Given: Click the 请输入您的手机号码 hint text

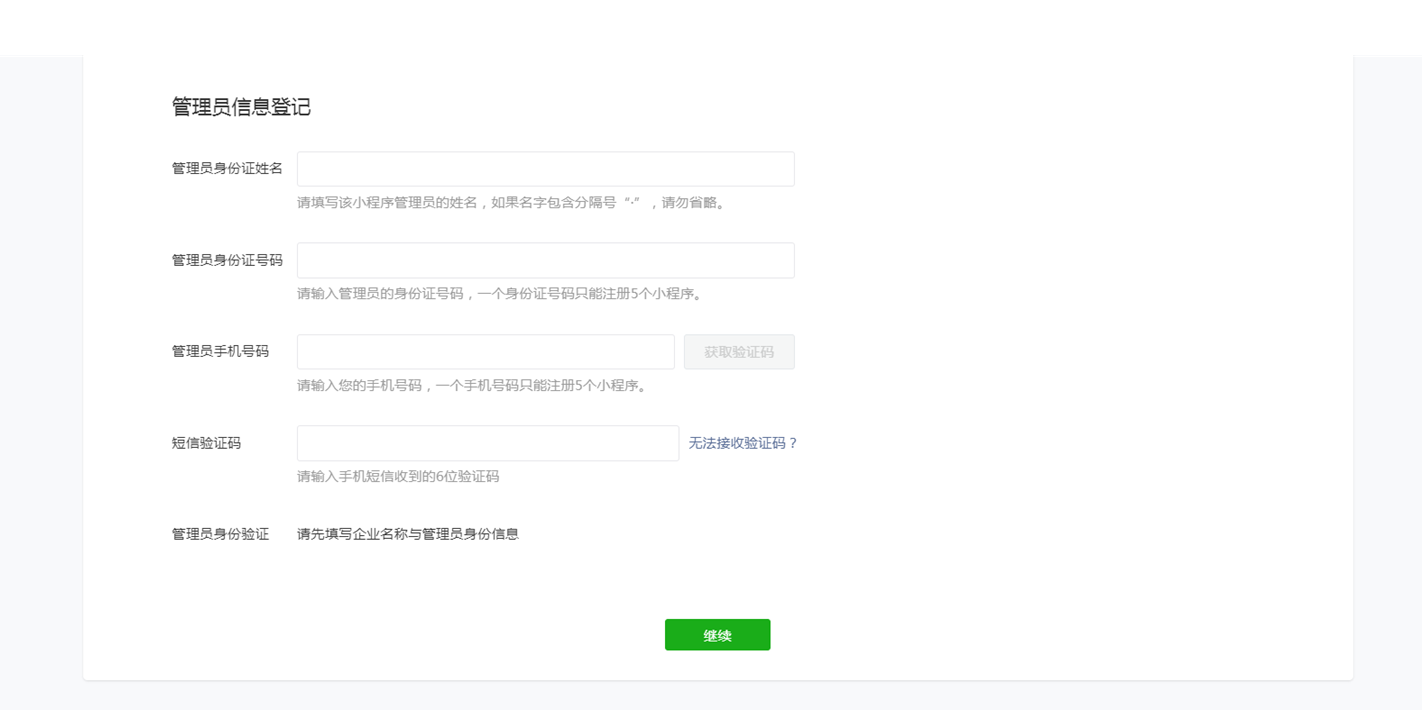Looking at the screenshot, I should (472, 385).
